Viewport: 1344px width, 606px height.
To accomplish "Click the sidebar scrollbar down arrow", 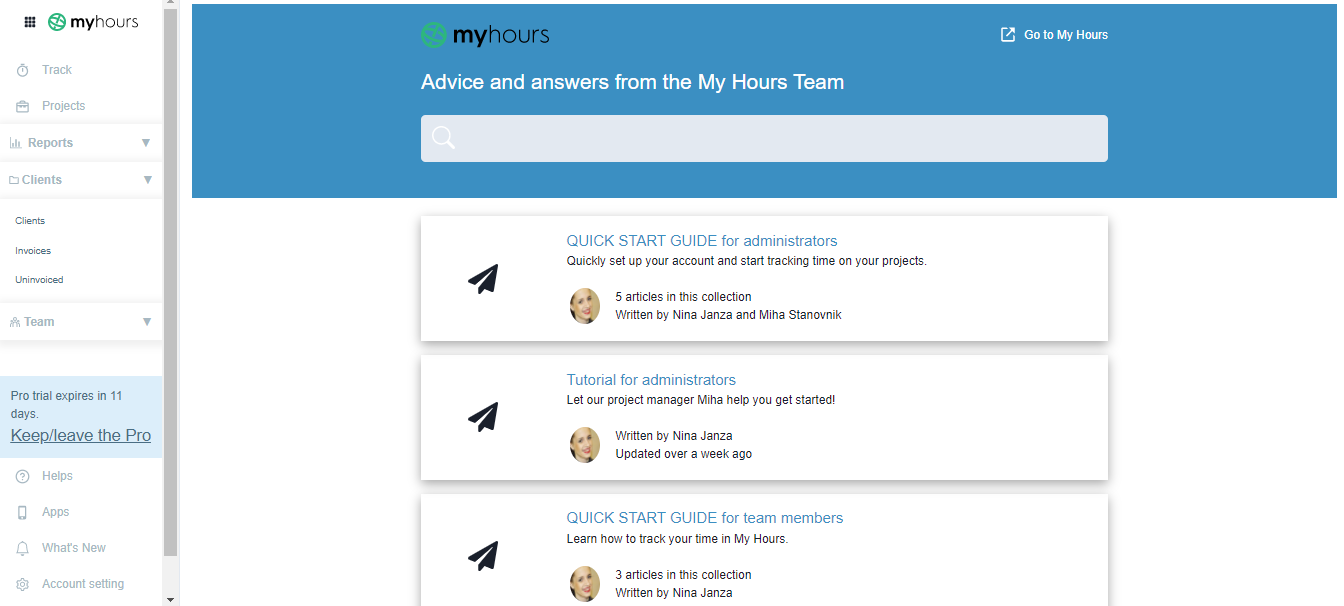I will point(170,599).
